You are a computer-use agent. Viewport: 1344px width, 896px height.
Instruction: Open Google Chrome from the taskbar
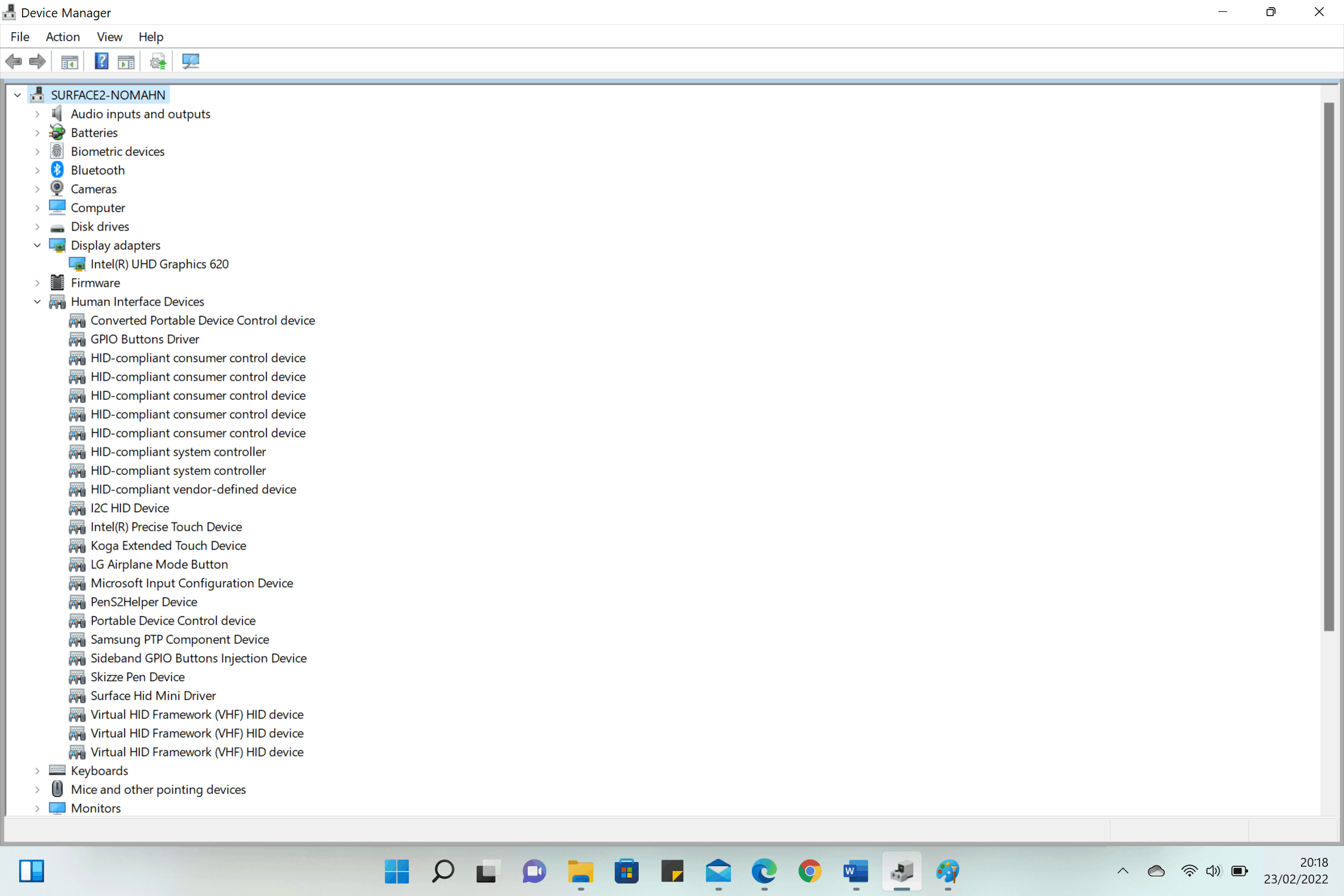click(810, 872)
